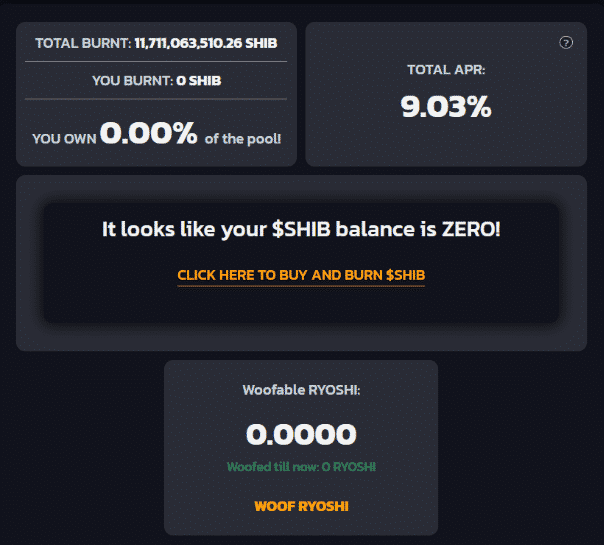Select the 9.03% APR value
604x545 pixels.
pos(446,107)
